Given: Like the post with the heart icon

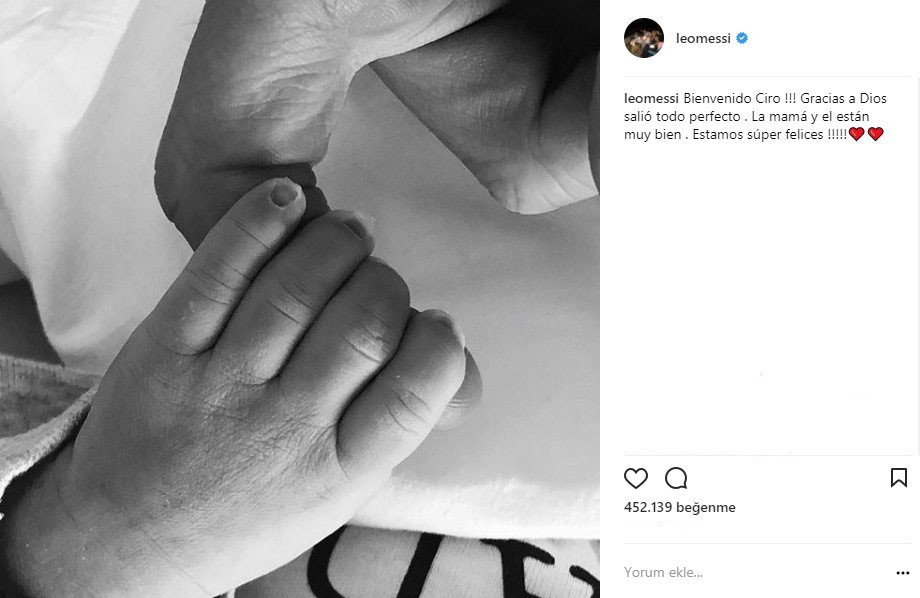Looking at the screenshot, I should (635, 478).
